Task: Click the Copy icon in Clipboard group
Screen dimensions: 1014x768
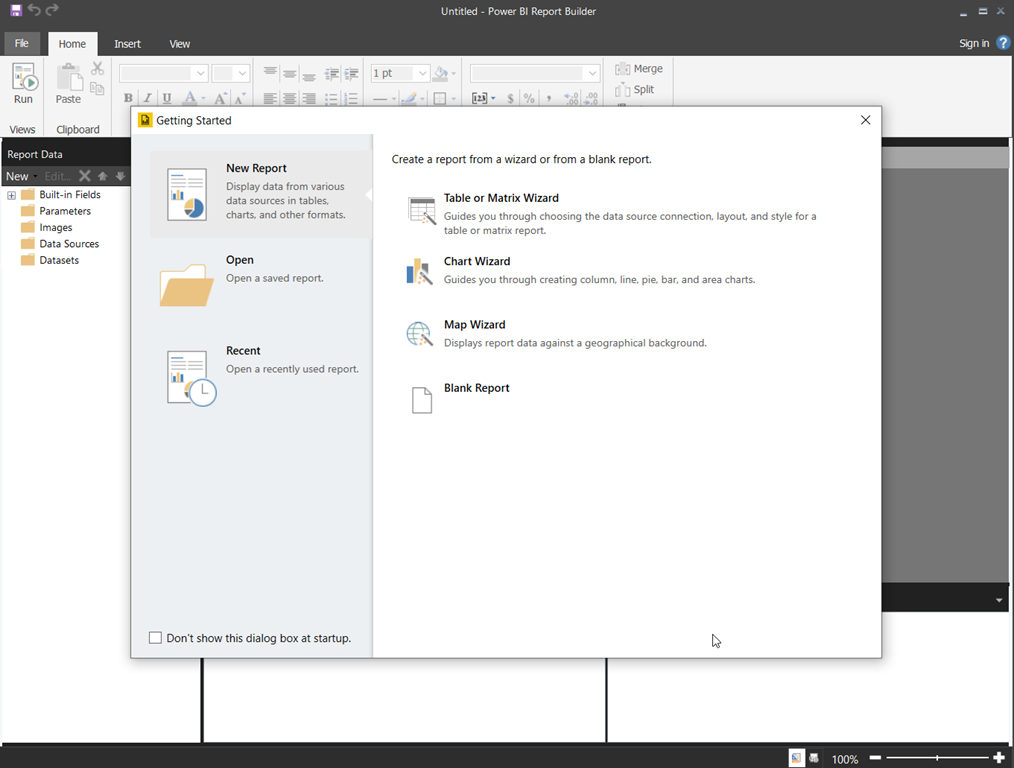Action: tap(98, 89)
